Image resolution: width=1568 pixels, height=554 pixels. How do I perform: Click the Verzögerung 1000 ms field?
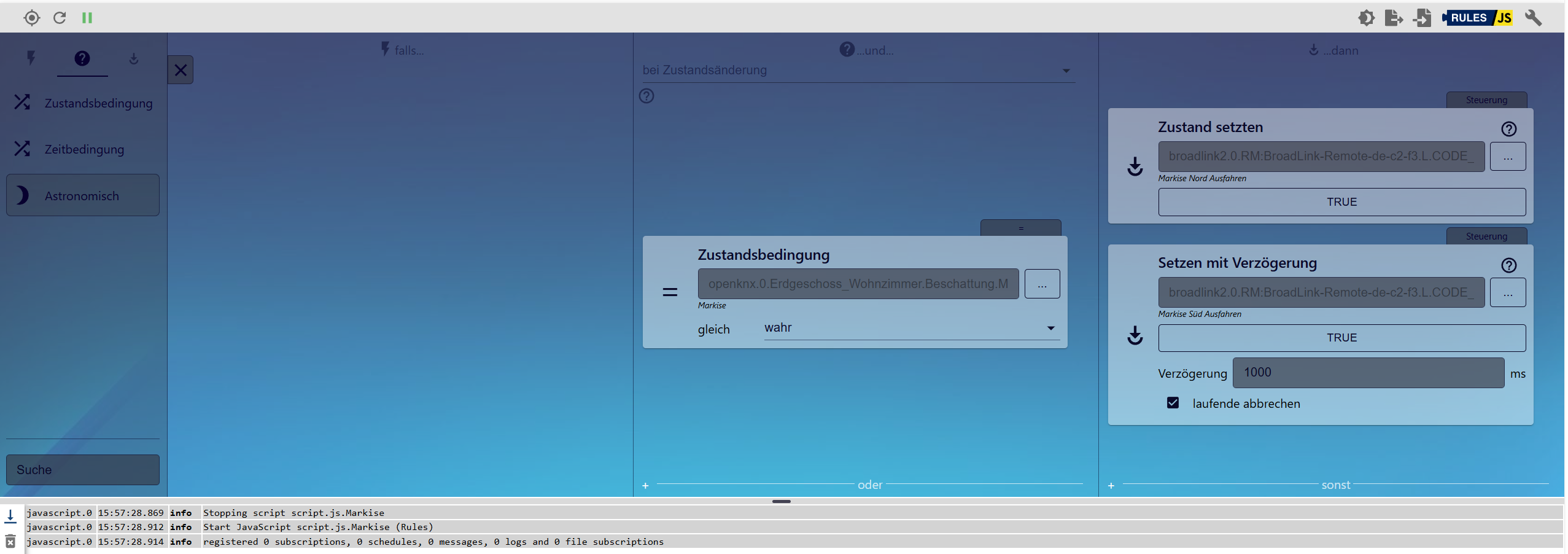pyautogui.click(x=1368, y=373)
